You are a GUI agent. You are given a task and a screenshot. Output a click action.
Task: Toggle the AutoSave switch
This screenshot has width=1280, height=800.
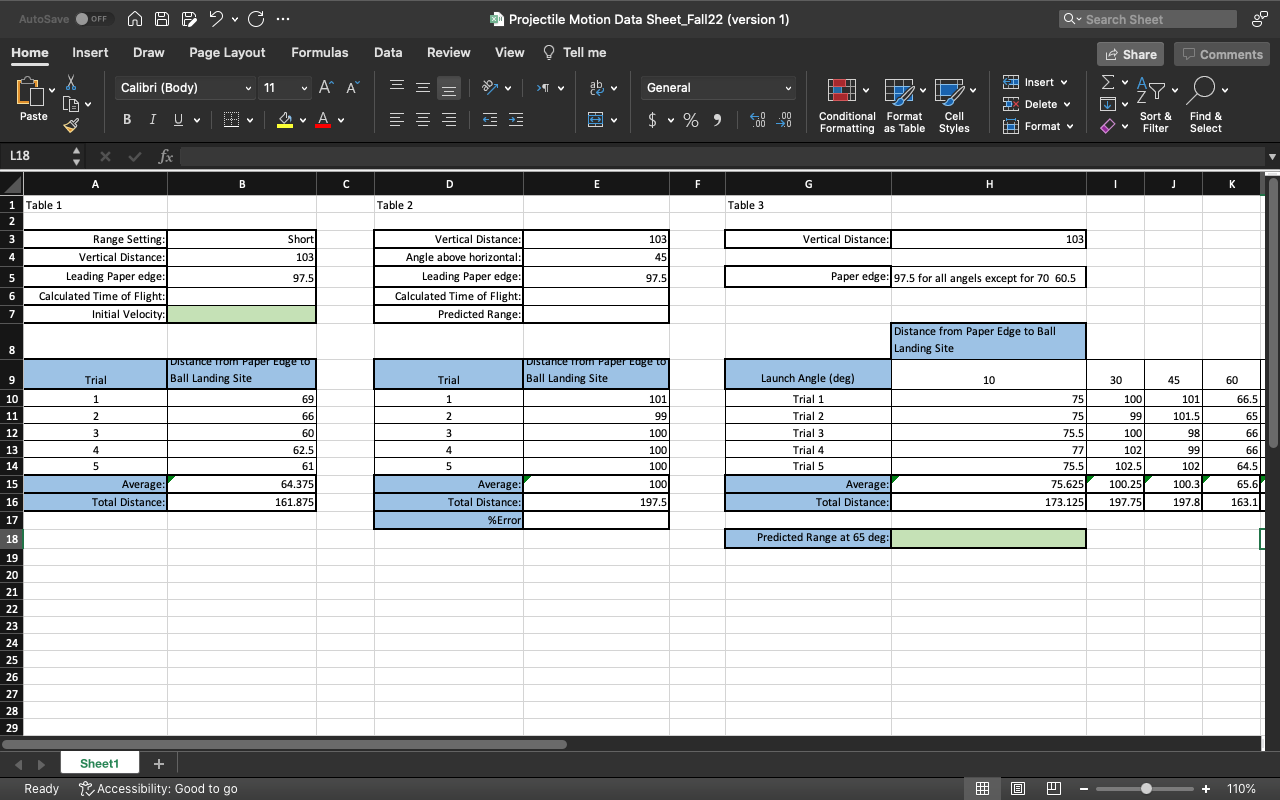point(94,19)
